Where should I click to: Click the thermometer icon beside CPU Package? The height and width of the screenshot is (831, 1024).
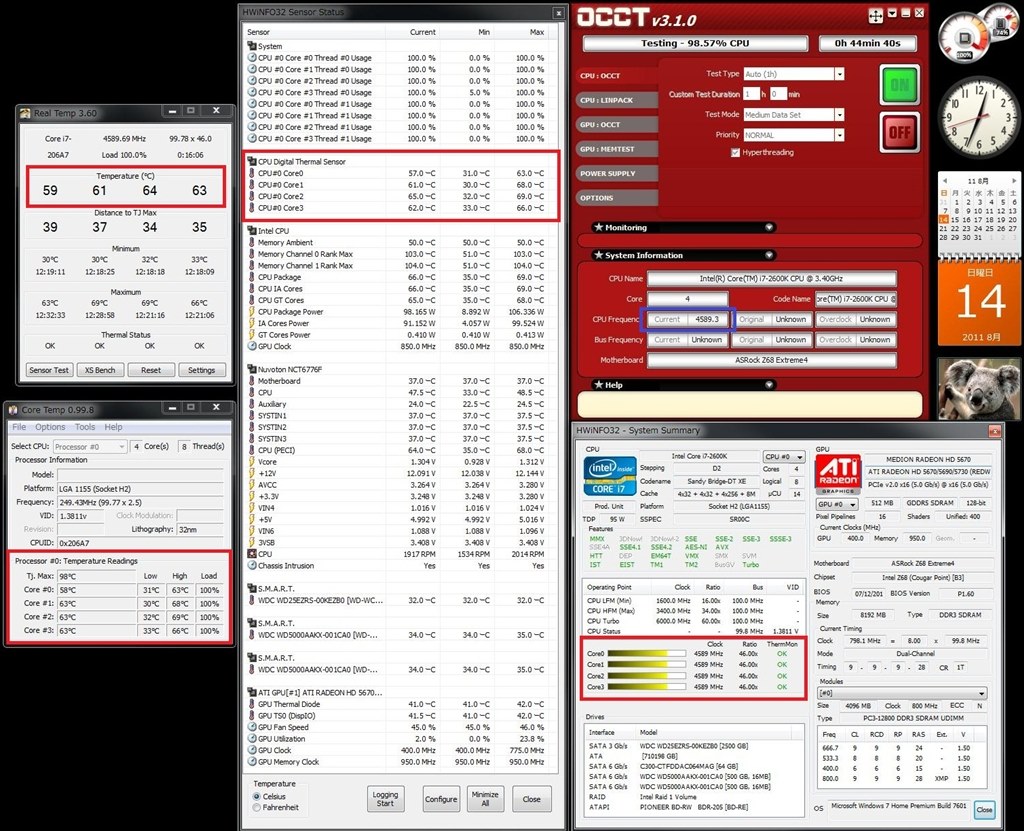(252, 277)
